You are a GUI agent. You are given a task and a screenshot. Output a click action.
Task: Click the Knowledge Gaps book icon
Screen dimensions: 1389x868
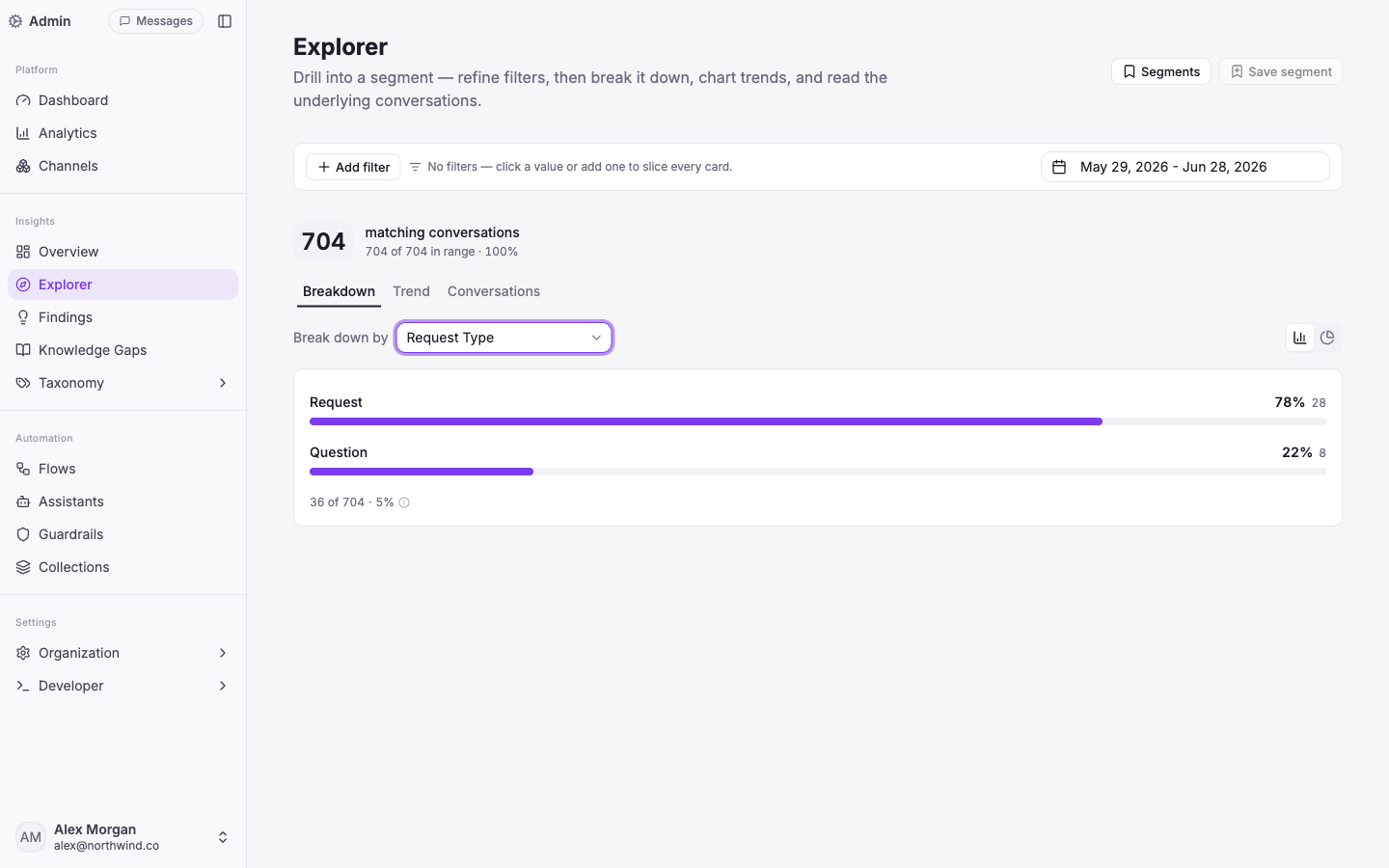pos(23,350)
